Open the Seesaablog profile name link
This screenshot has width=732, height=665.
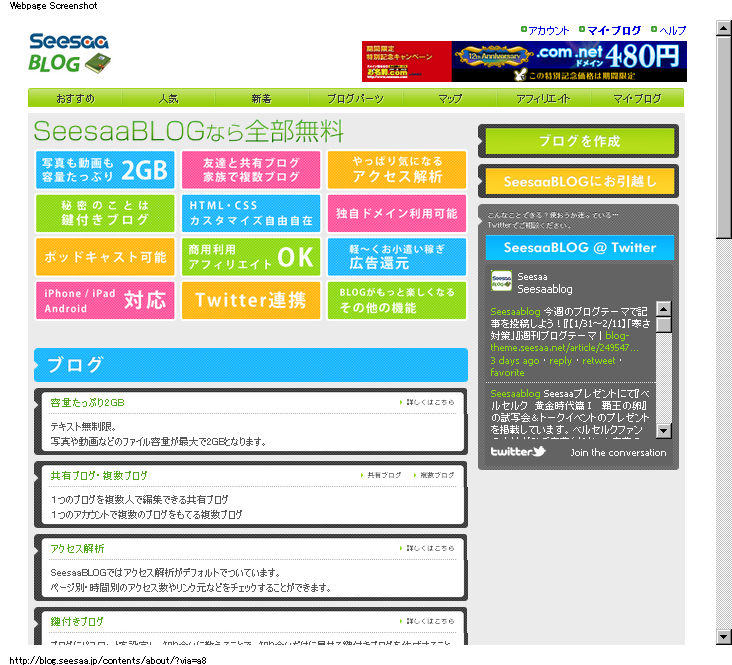tap(545, 289)
